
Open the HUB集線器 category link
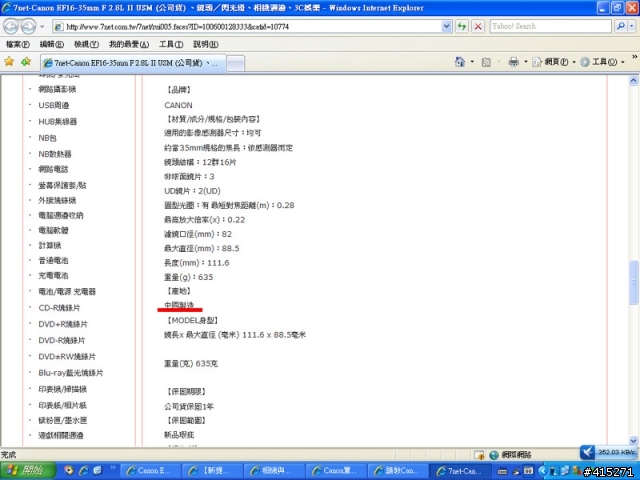click(58, 121)
